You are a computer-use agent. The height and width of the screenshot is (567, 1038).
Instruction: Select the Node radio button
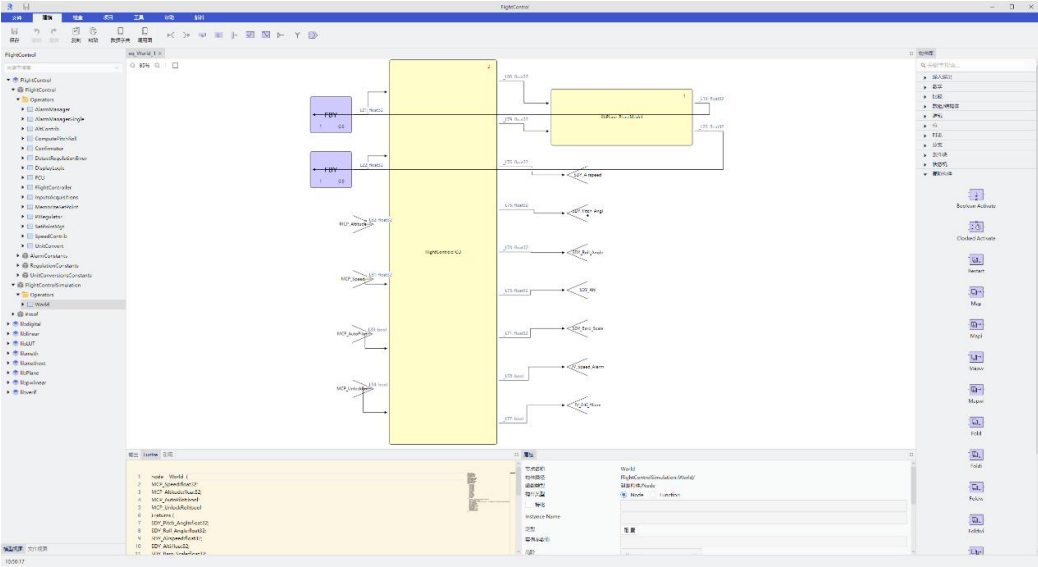click(624, 494)
